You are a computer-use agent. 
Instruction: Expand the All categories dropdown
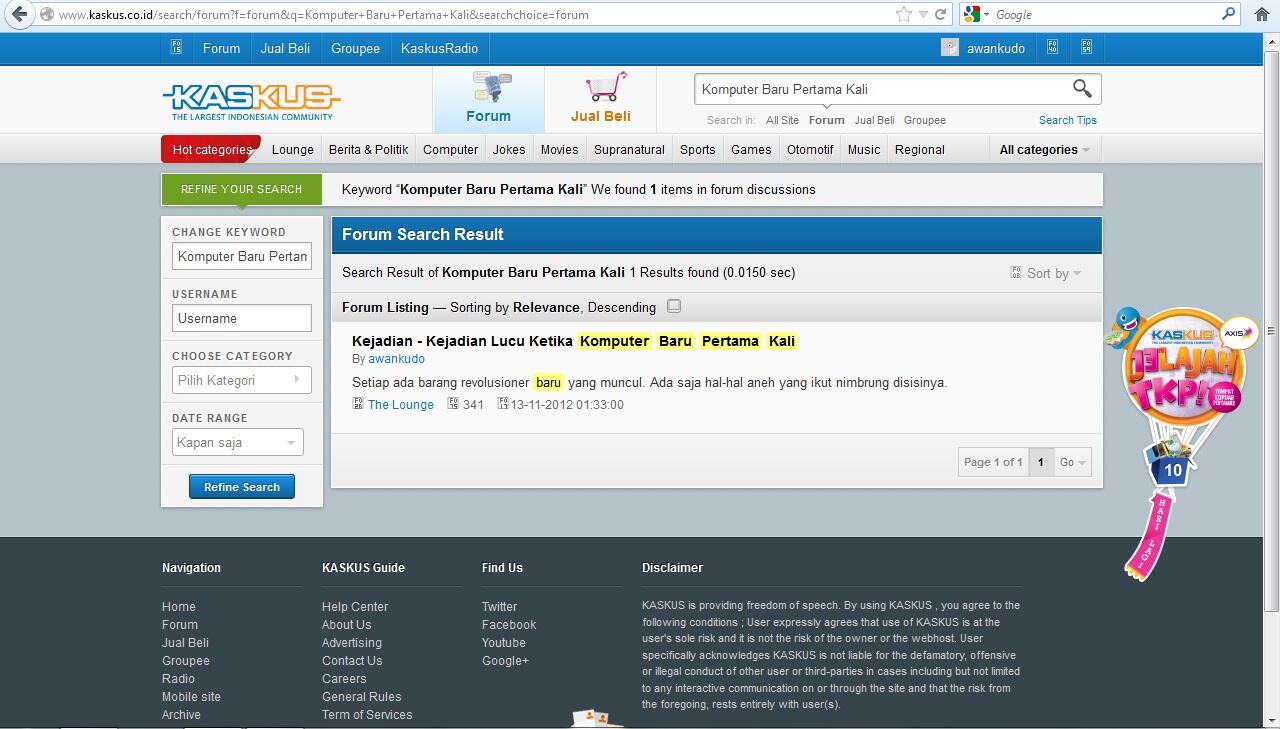click(1044, 150)
